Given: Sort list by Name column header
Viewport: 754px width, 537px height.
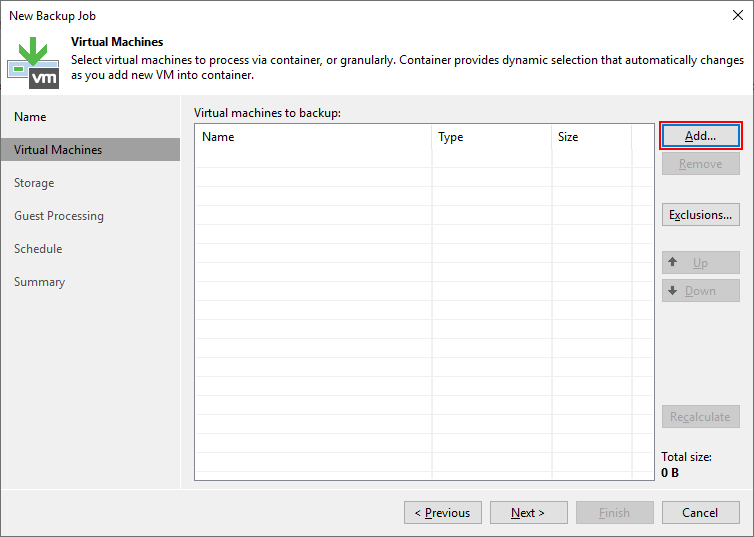Looking at the screenshot, I should 312,137.
